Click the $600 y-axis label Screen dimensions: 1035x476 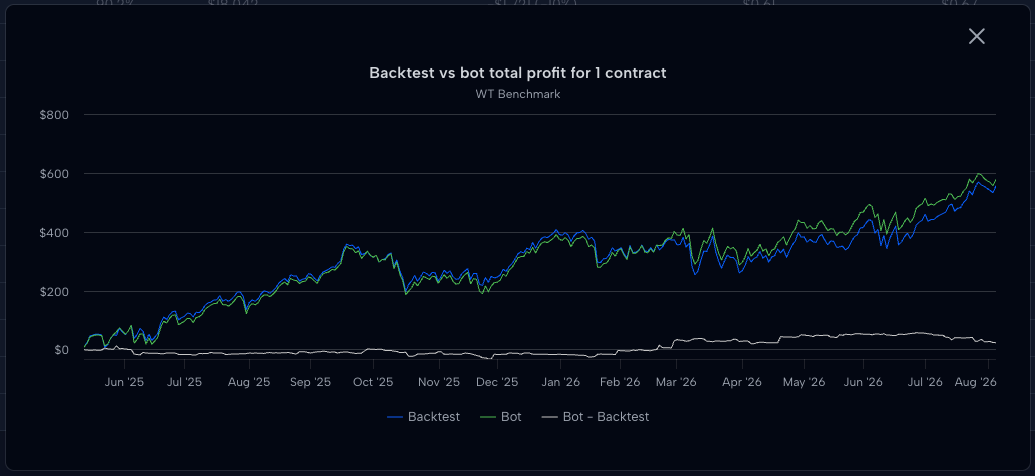pyautogui.click(x=54, y=174)
